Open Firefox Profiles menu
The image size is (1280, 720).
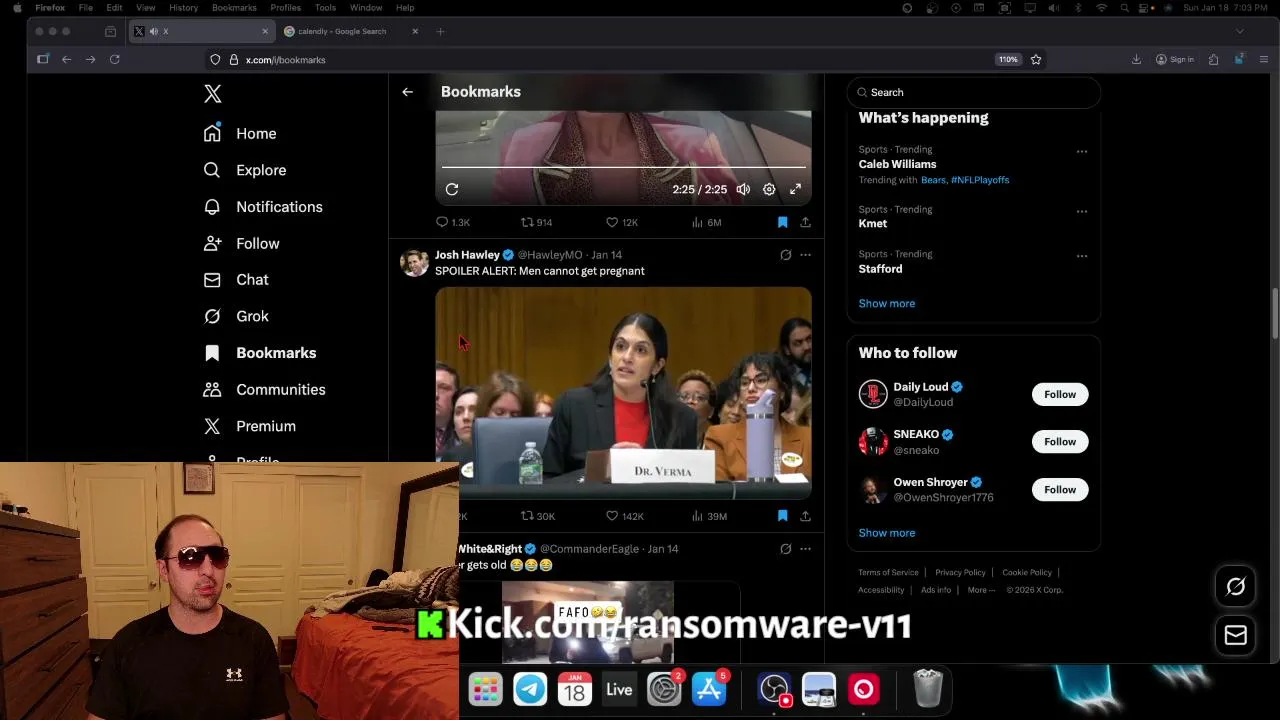[285, 7]
